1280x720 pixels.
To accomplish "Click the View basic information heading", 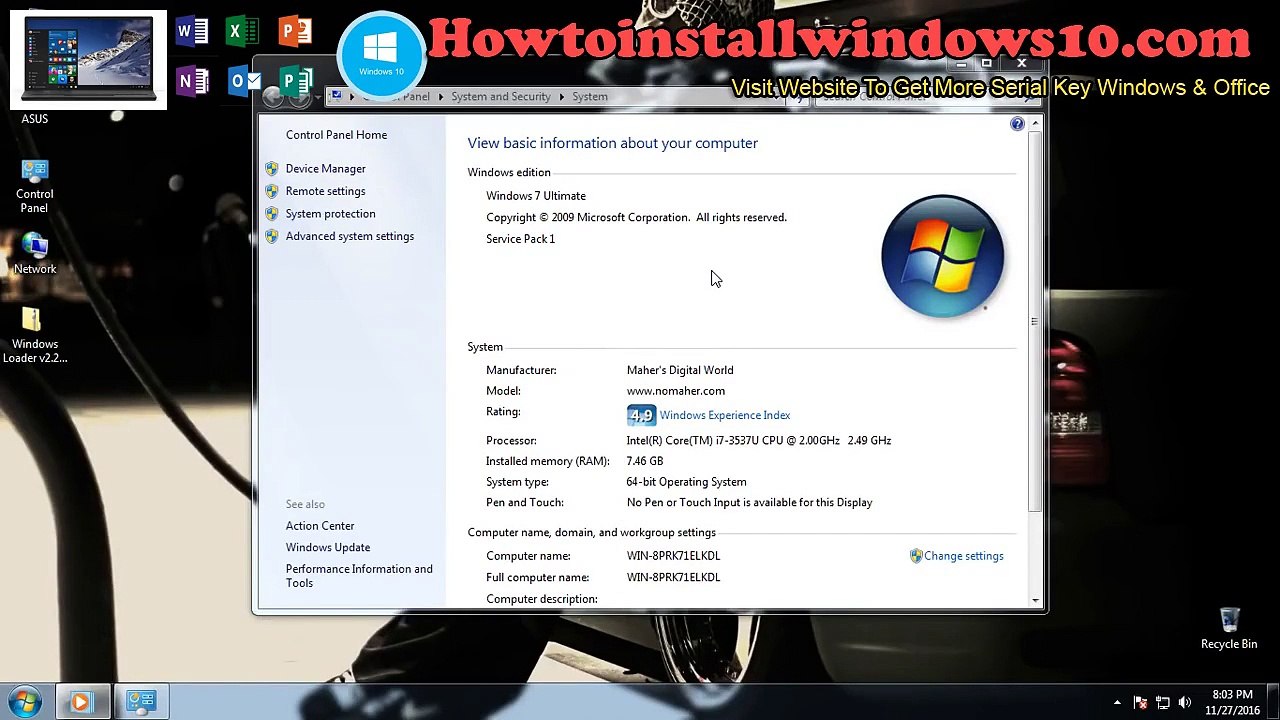I will click(x=612, y=143).
